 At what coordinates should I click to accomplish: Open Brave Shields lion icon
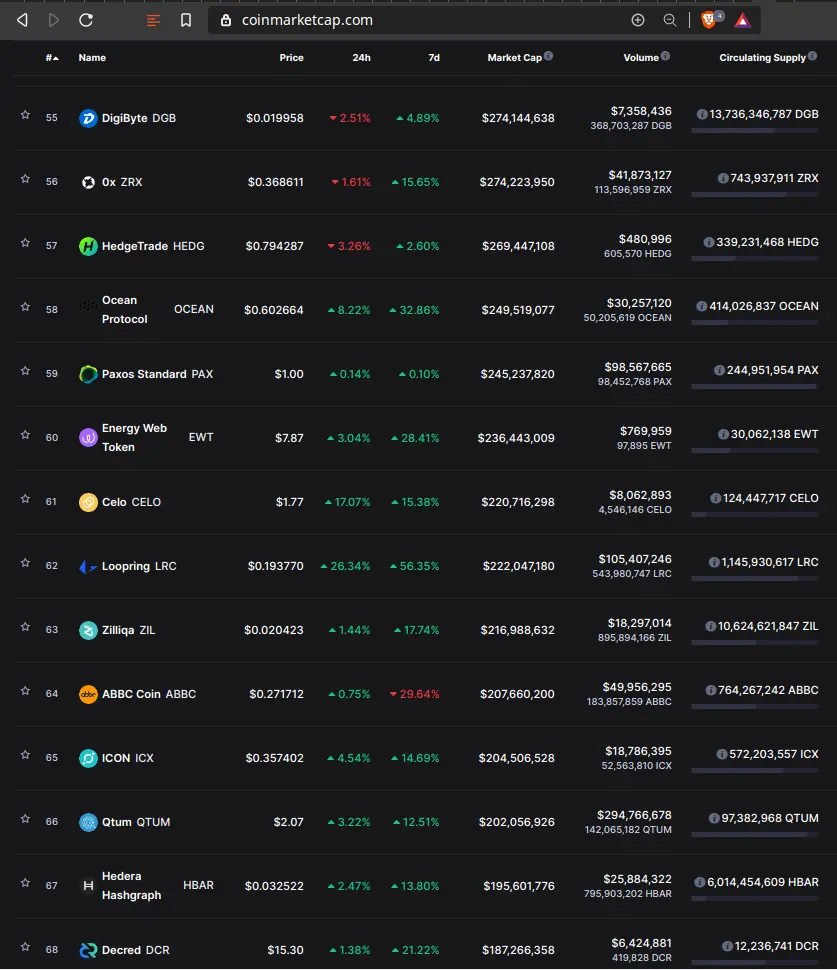coord(709,20)
